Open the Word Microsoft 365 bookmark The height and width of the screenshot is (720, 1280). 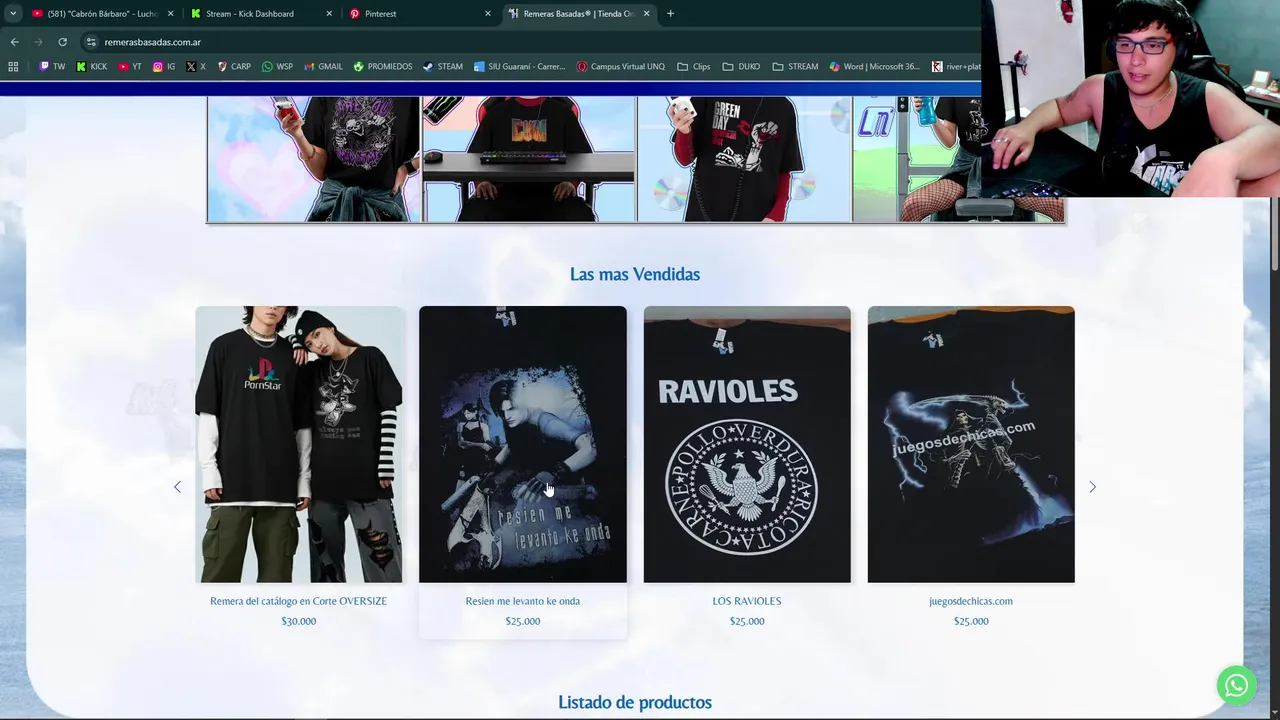[x=874, y=67]
